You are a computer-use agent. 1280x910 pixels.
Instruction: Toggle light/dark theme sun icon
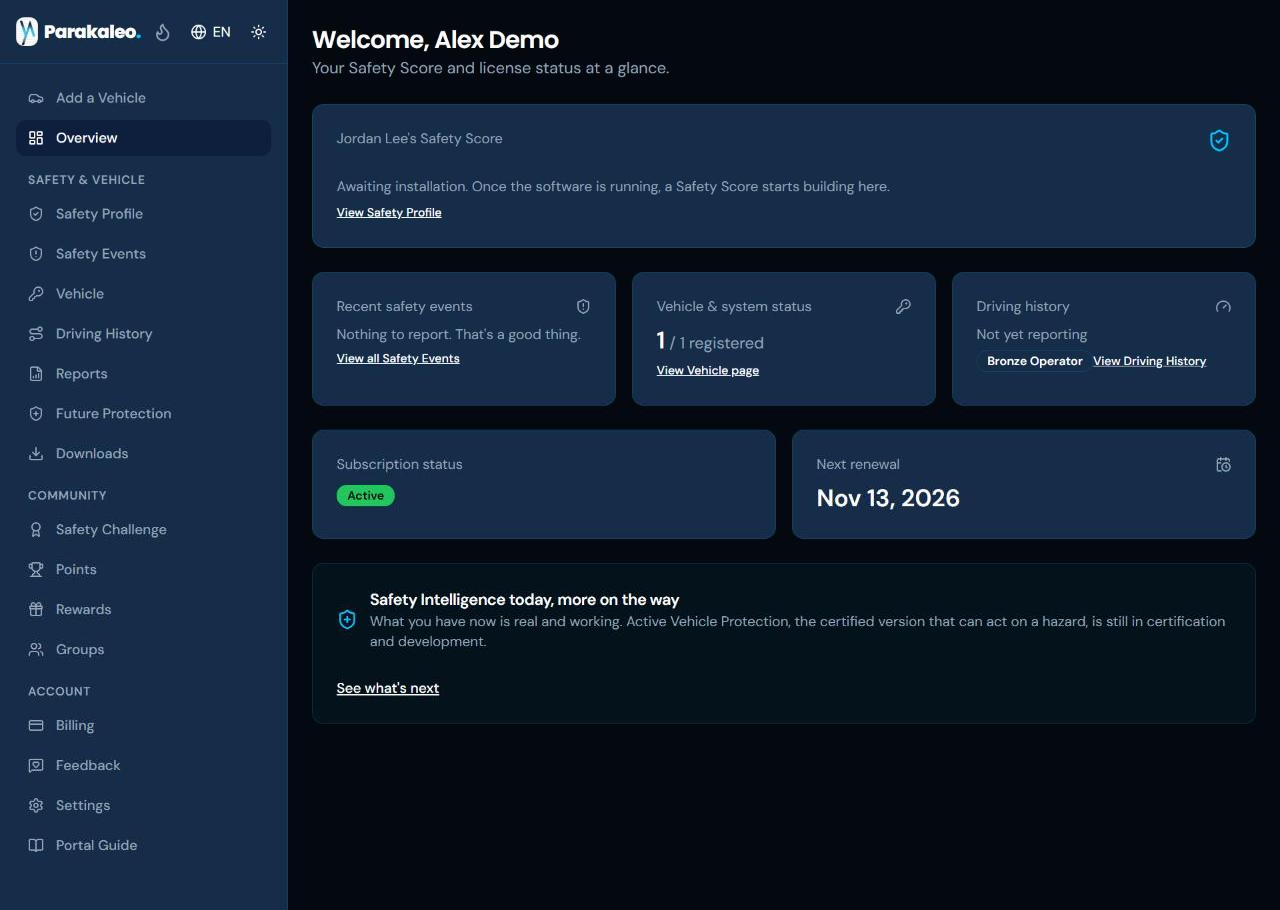pos(259,32)
